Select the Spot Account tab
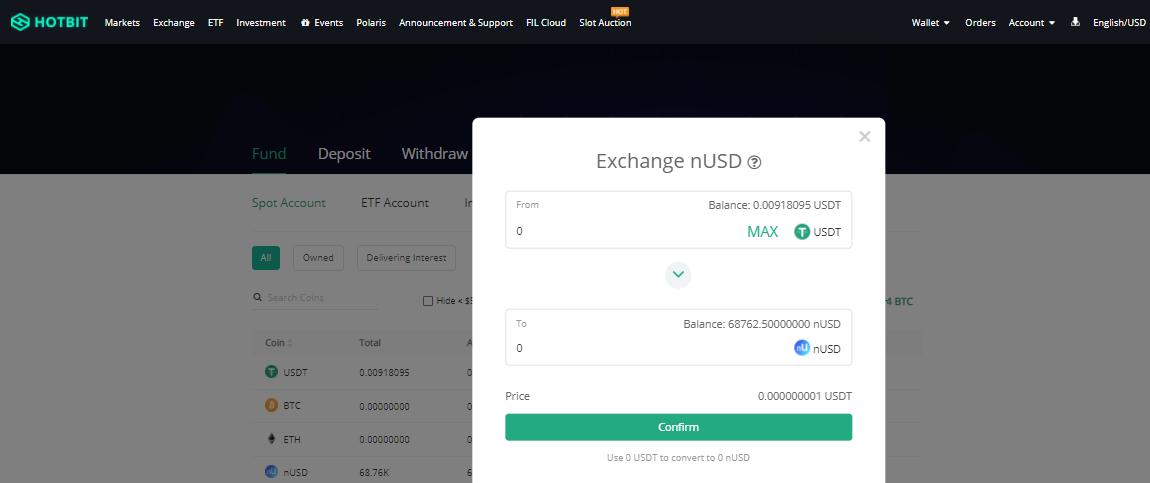Image resolution: width=1150 pixels, height=483 pixels. [289, 203]
